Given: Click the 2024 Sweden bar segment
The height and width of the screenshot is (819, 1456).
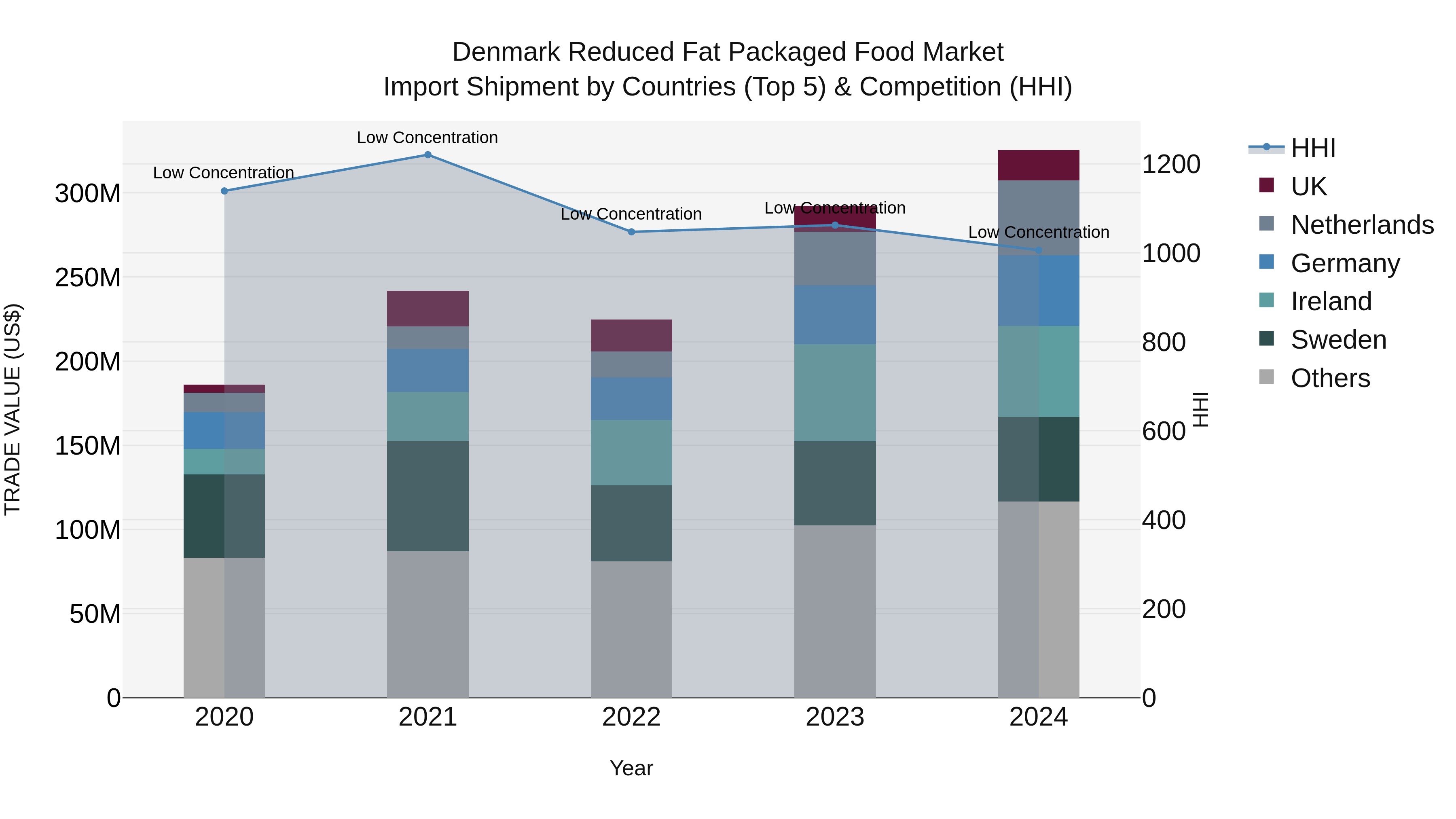Looking at the screenshot, I should point(1039,459).
